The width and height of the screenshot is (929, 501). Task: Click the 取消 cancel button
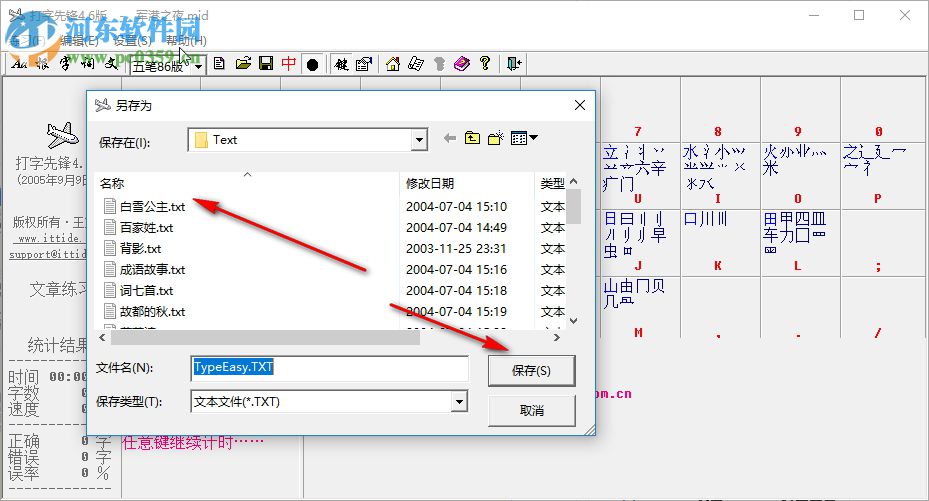531,410
